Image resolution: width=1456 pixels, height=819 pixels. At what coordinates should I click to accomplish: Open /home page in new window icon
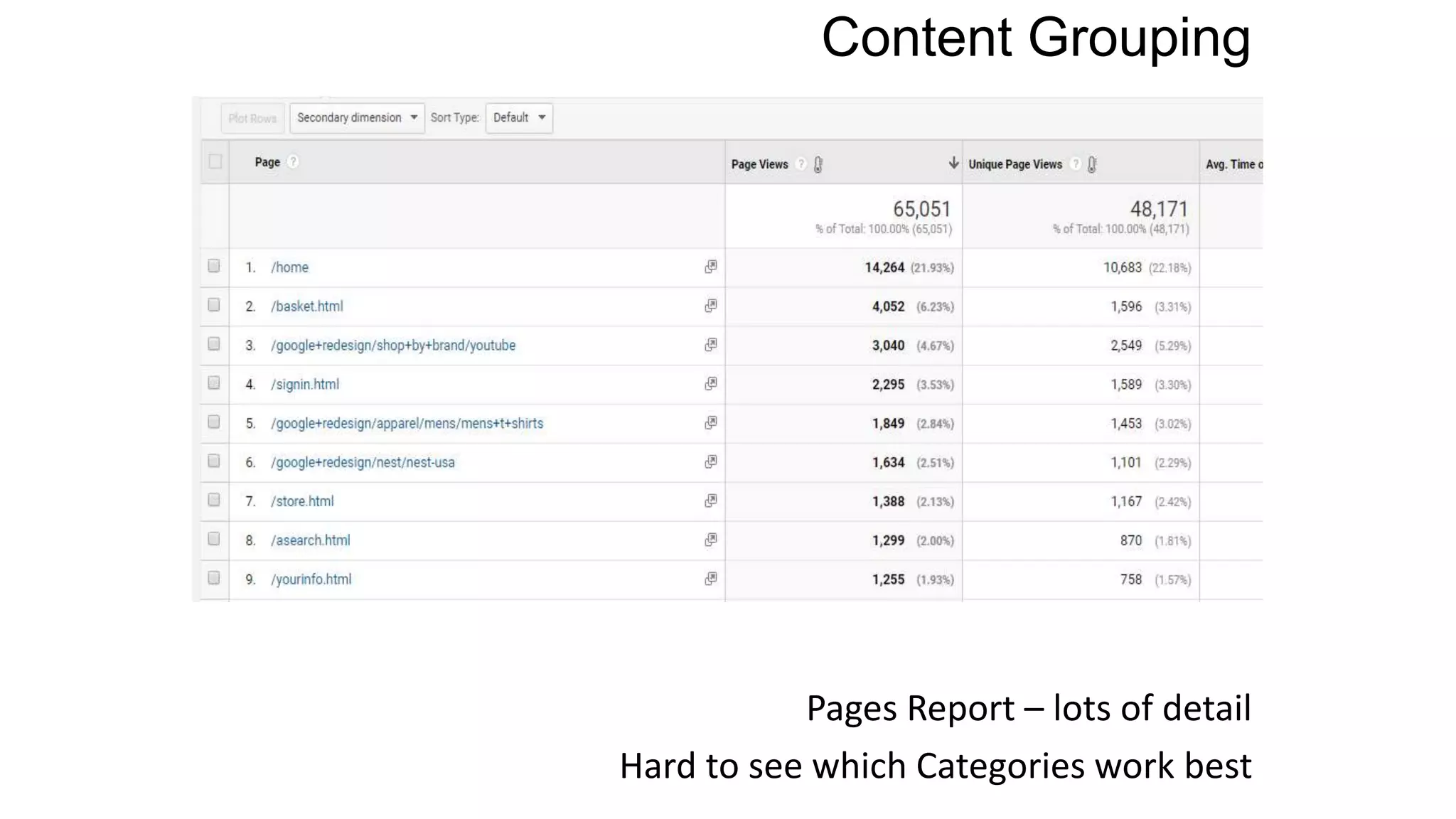[x=710, y=267]
